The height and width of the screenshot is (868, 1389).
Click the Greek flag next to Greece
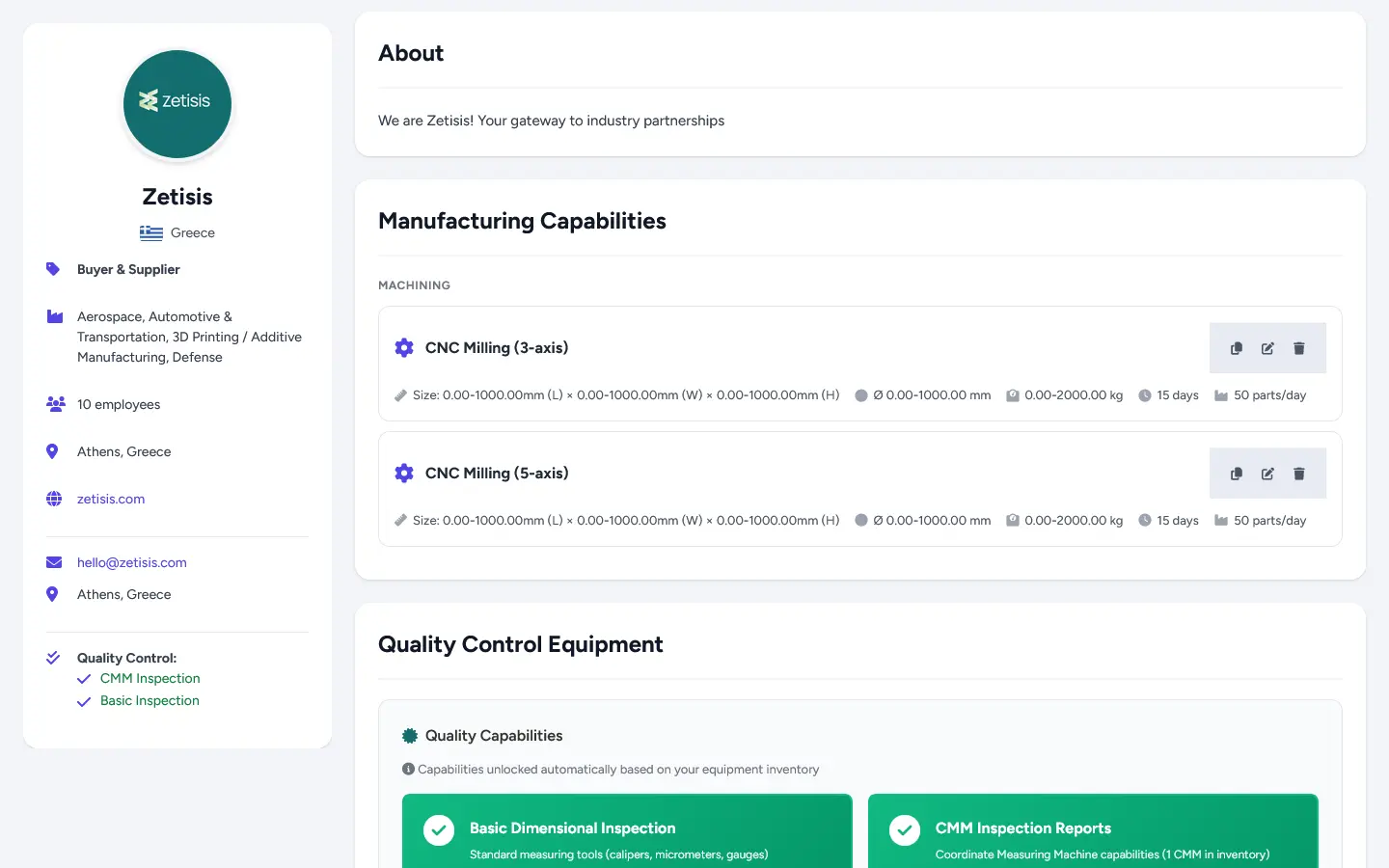[151, 232]
